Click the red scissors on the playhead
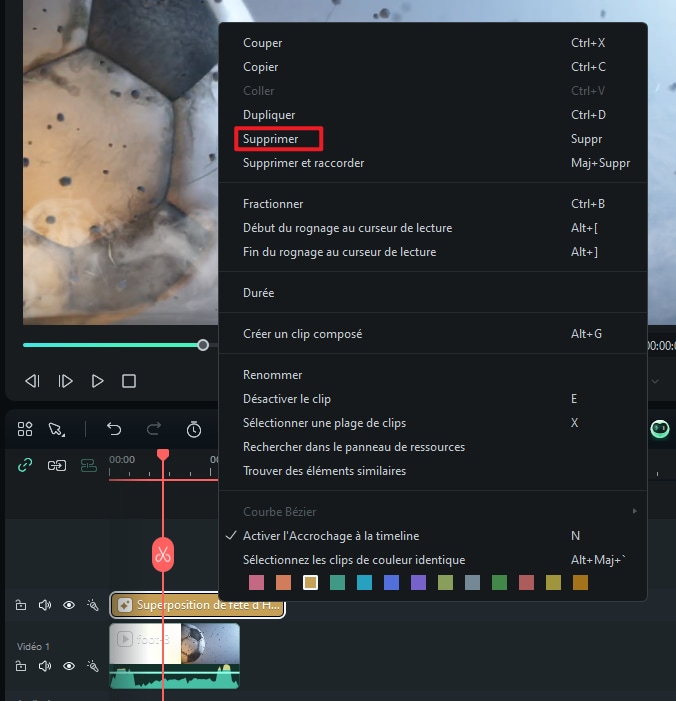This screenshot has width=676, height=701. pyautogui.click(x=163, y=554)
